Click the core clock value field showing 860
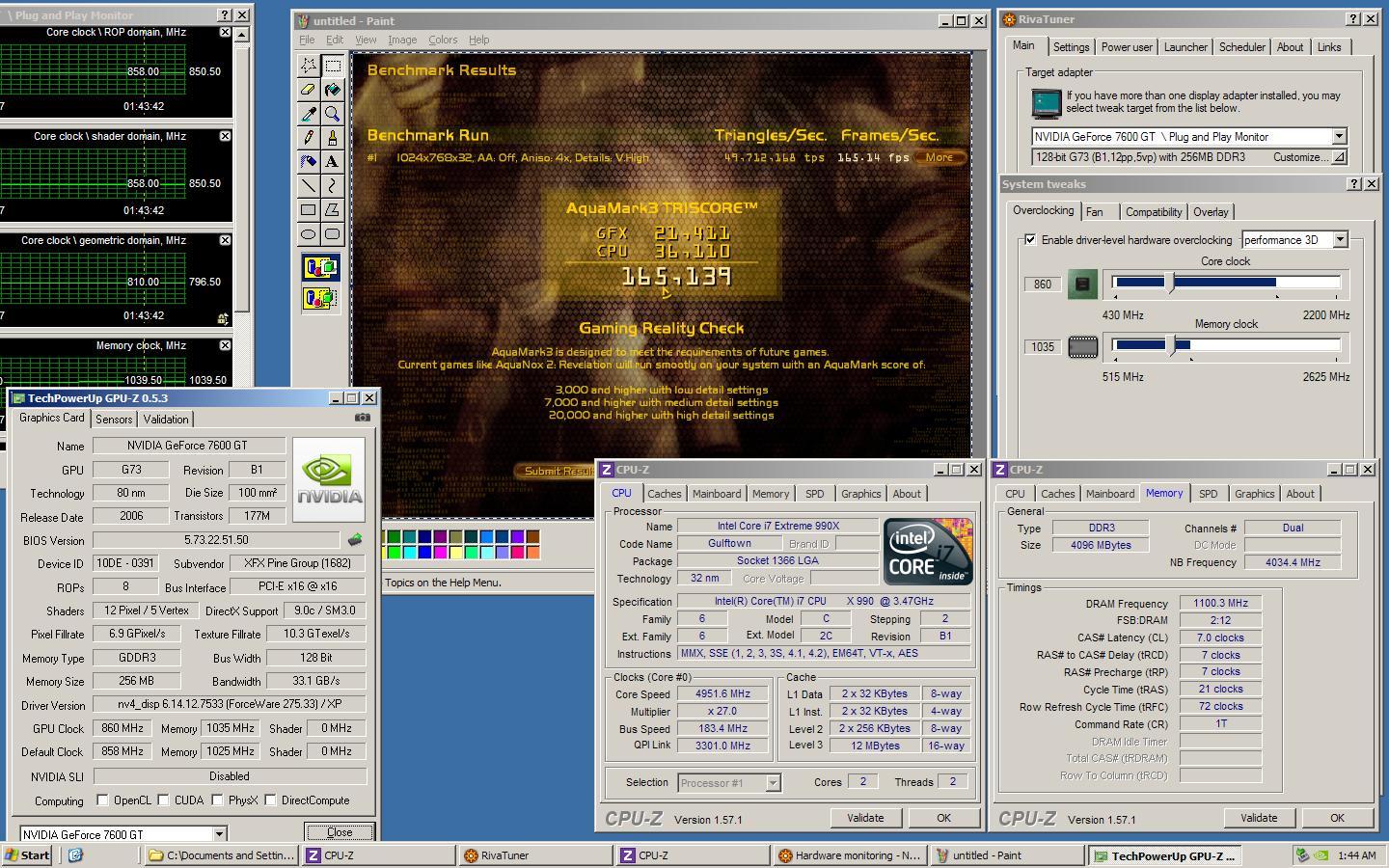 pos(1043,285)
